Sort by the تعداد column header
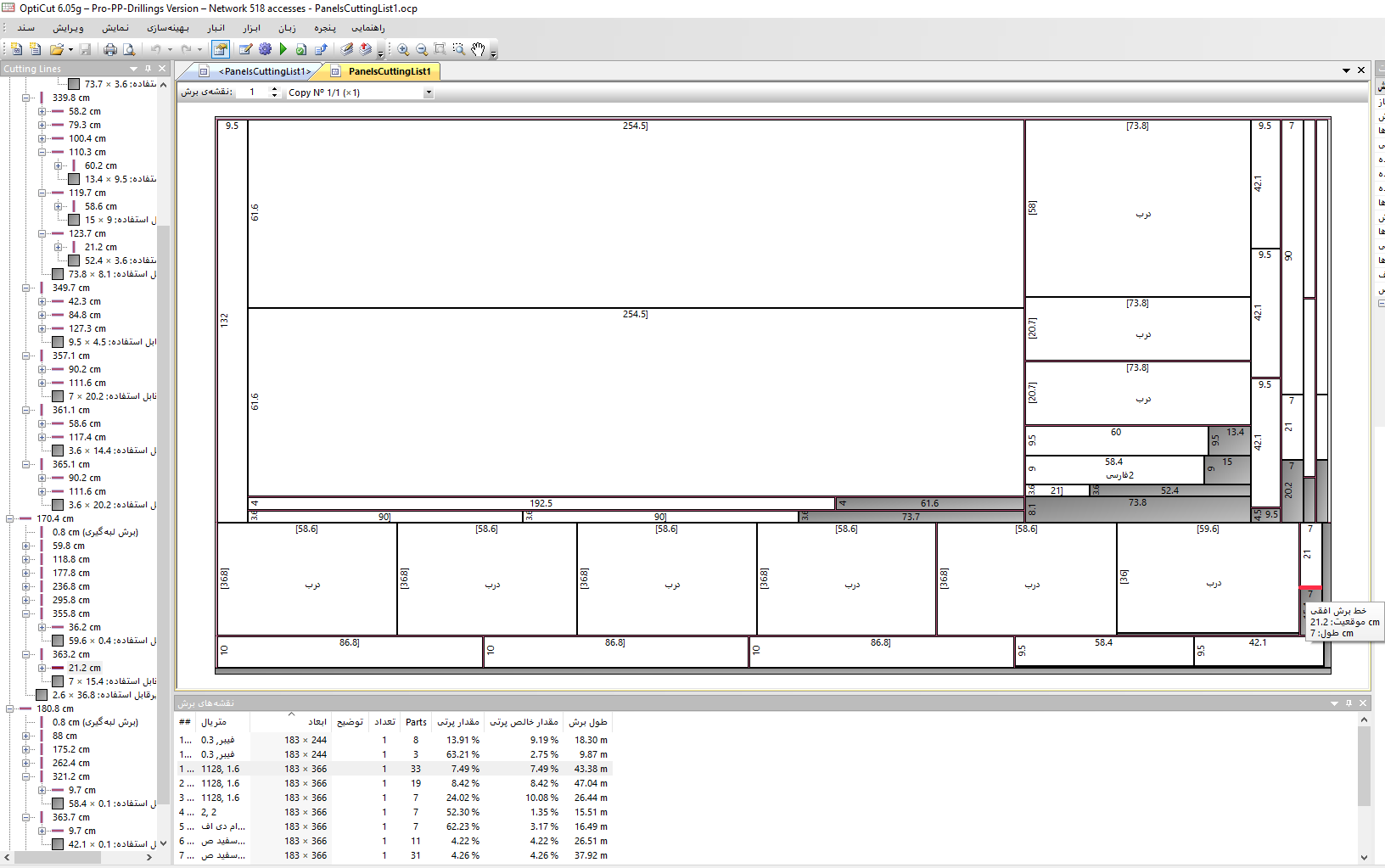The width and height of the screenshot is (1385, 868). pyautogui.click(x=385, y=722)
